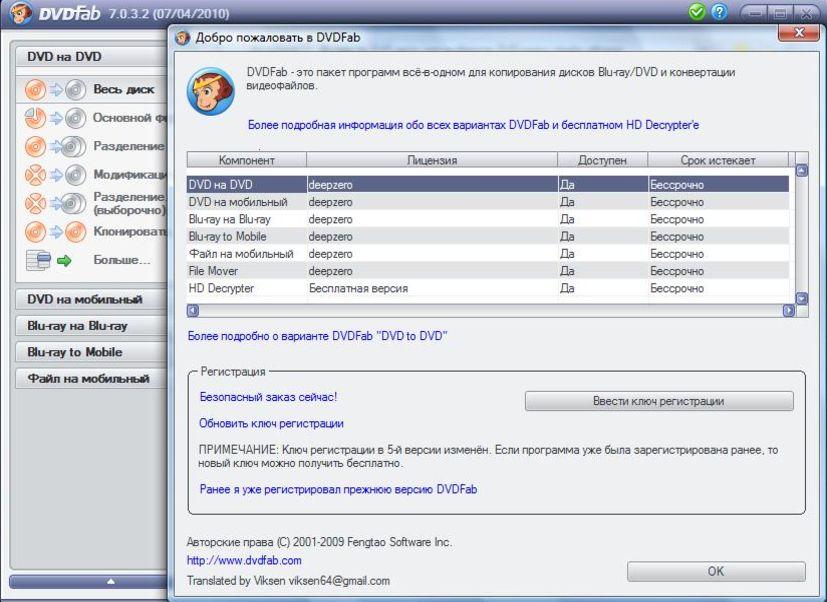Click the table horizontal scroll right arrow
827x602 pixels.
[788, 311]
